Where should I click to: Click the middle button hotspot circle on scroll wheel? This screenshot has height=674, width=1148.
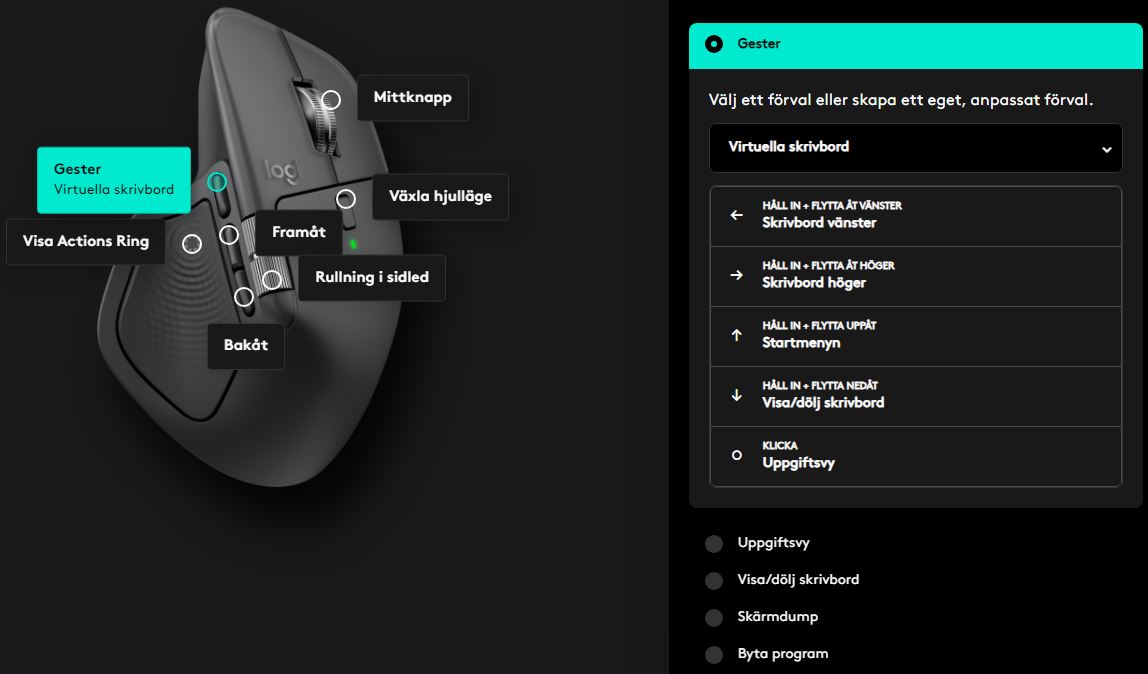click(x=331, y=100)
